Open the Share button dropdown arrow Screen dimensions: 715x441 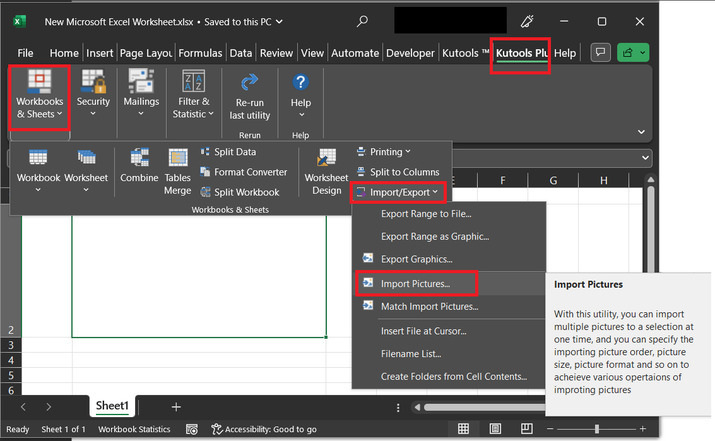tap(642, 52)
